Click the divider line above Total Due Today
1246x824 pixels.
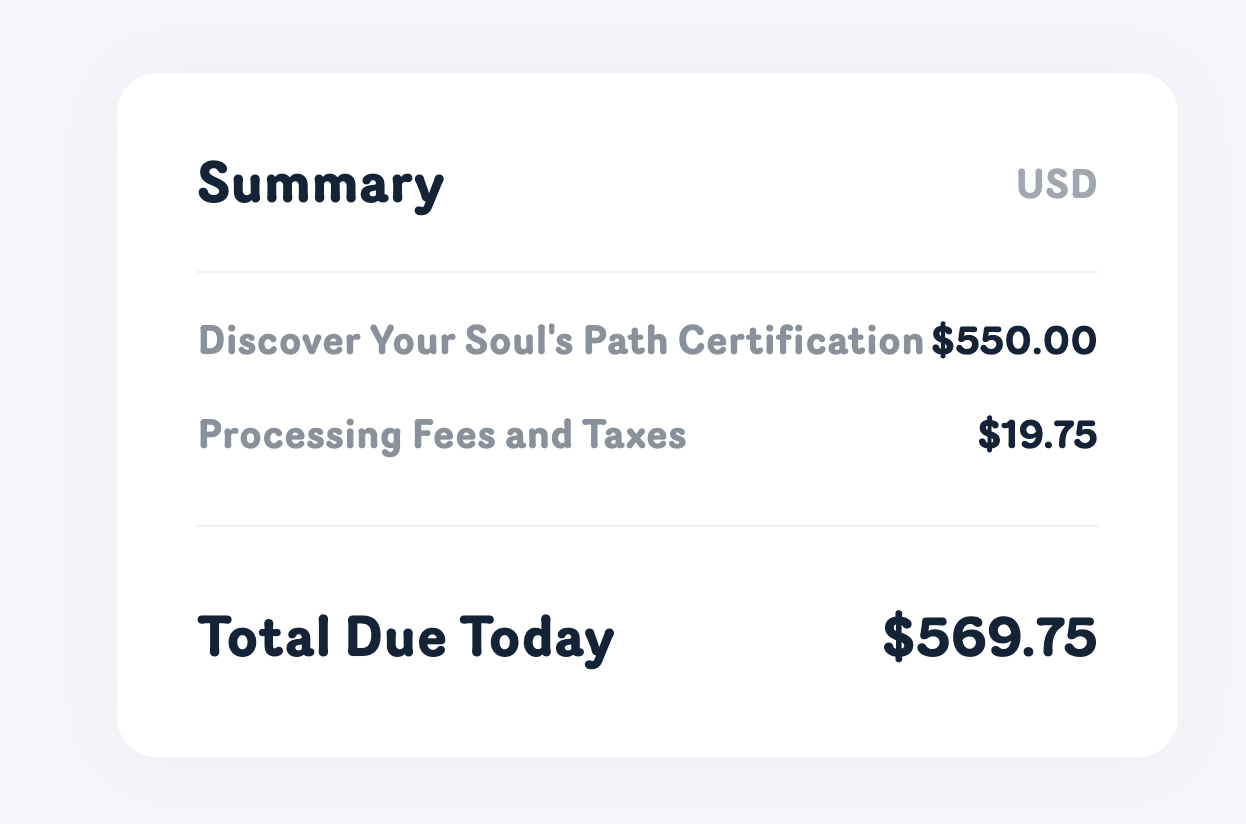coord(647,526)
